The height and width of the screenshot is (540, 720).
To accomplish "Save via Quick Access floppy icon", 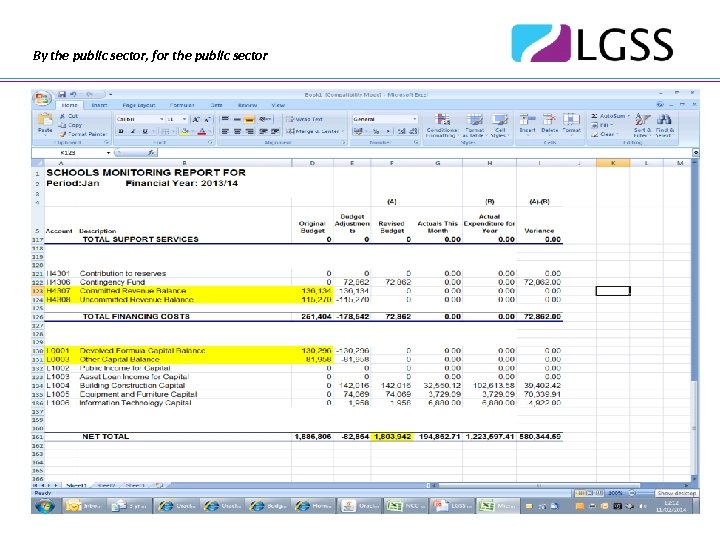I will [x=62, y=94].
